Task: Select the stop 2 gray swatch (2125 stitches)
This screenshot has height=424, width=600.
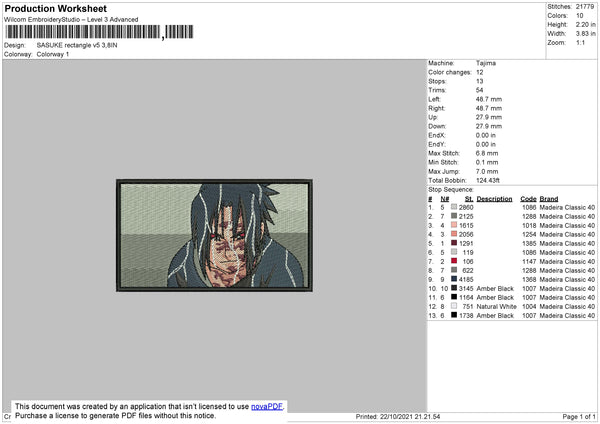Action: (454, 216)
